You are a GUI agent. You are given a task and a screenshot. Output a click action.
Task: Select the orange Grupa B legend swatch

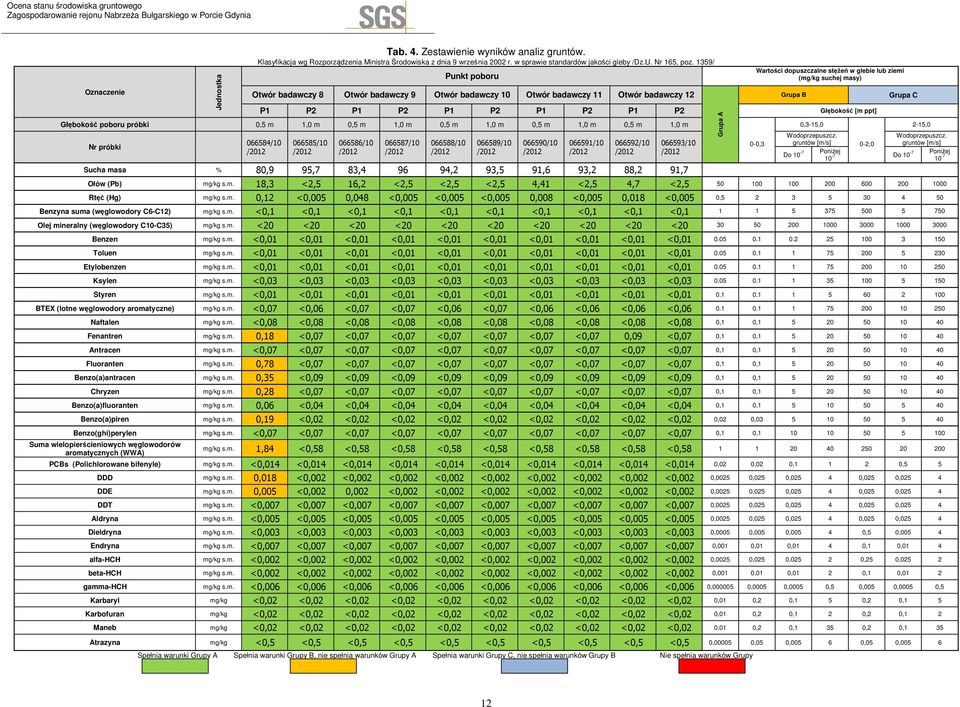click(x=323, y=666)
